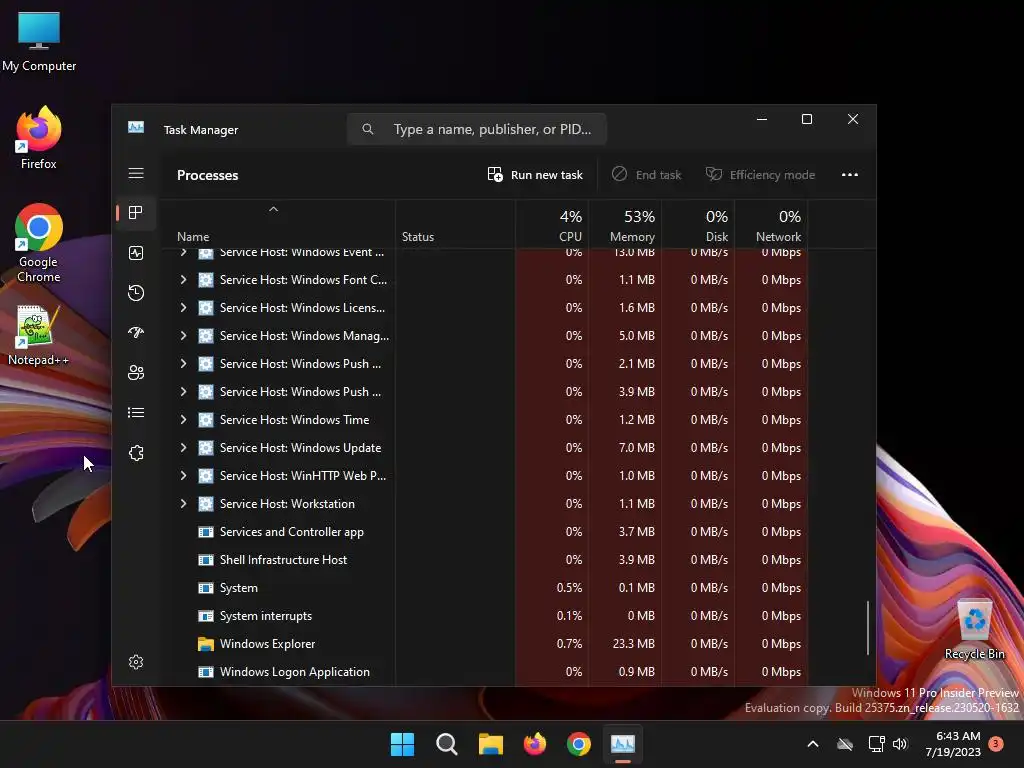
Task: Expand Service Host: Windows Font Cache row
Action: 184,280
